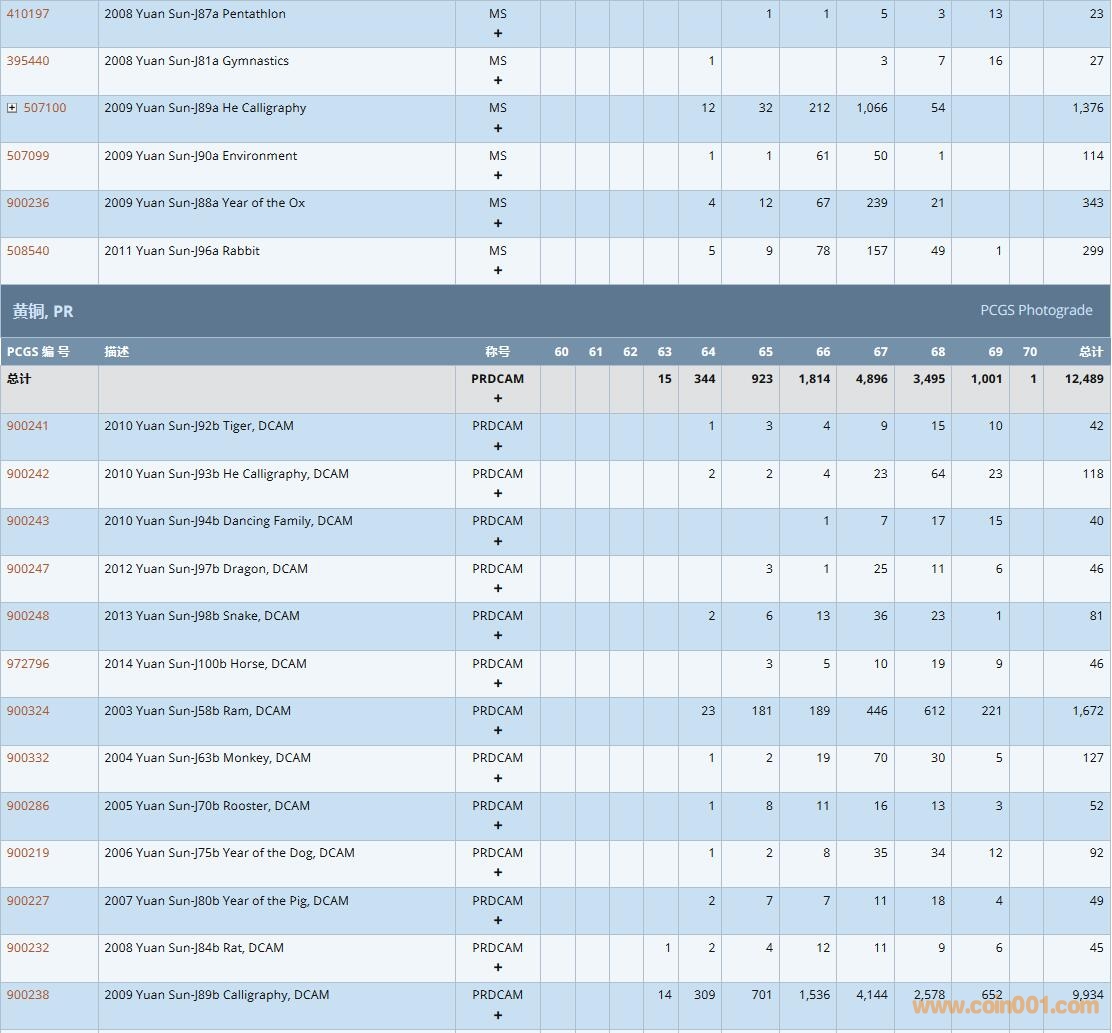Image resolution: width=1112 pixels, height=1033 pixels.
Task: Expand the row for PCGS number 507100
Action: pos(12,108)
